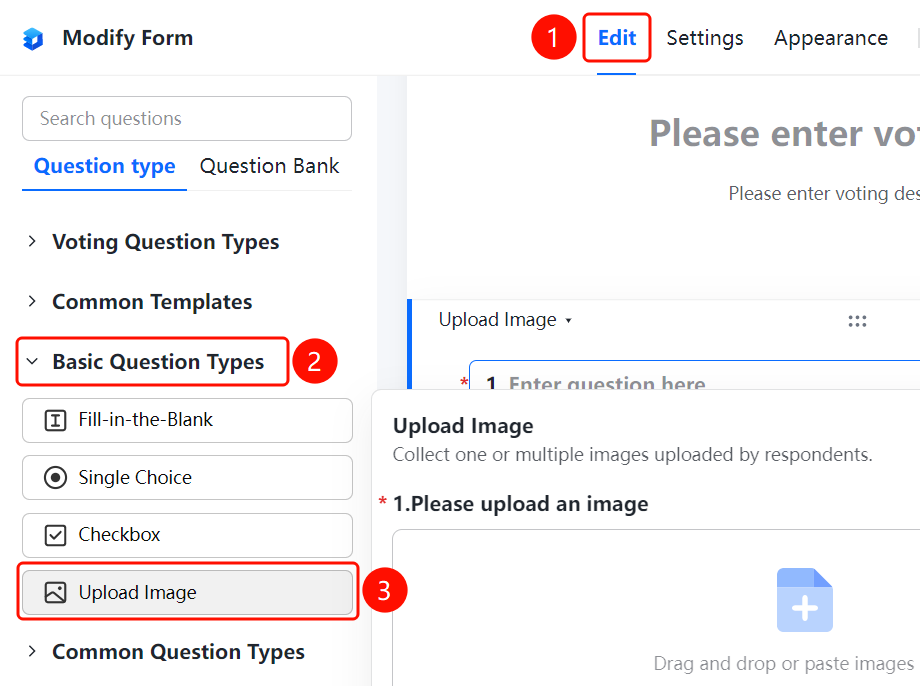The image size is (920, 686).
Task: Select the Question type tab
Action: click(x=104, y=166)
